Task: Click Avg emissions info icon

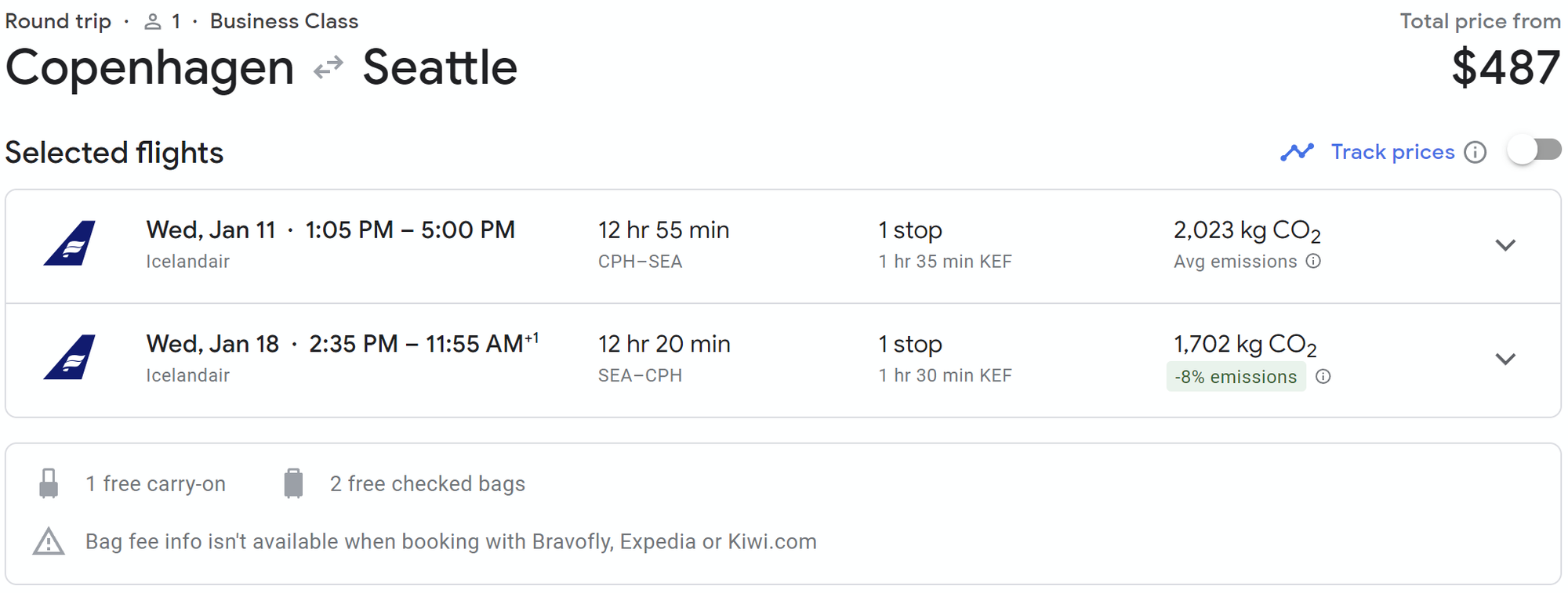Action: 1314,261
